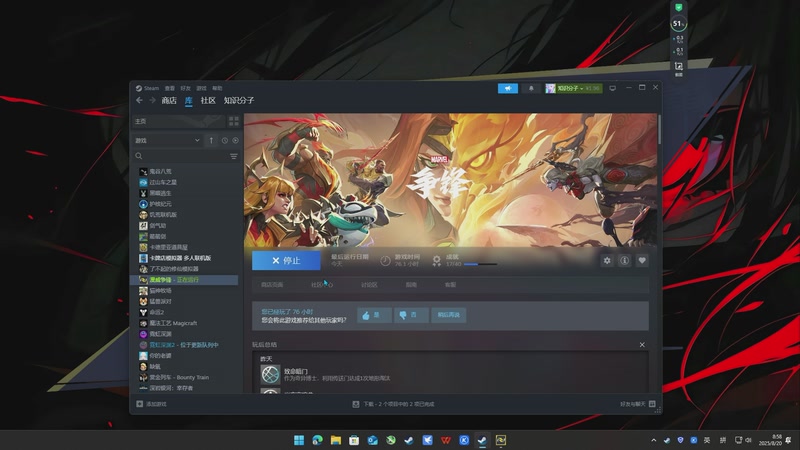Open the 帮助 menu
The width and height of the screenshot is (800, 450).
(x=217, y=88)
